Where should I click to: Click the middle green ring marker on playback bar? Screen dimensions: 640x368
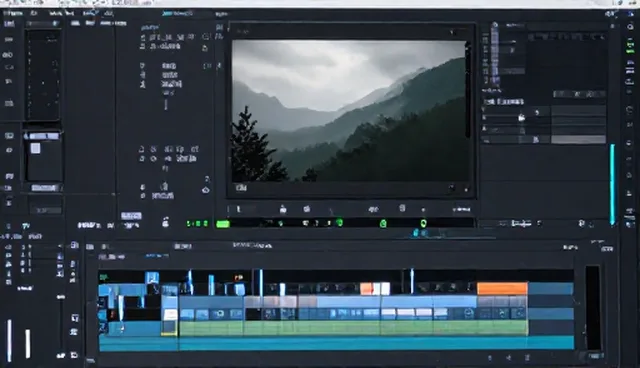(x=383, y=223)
